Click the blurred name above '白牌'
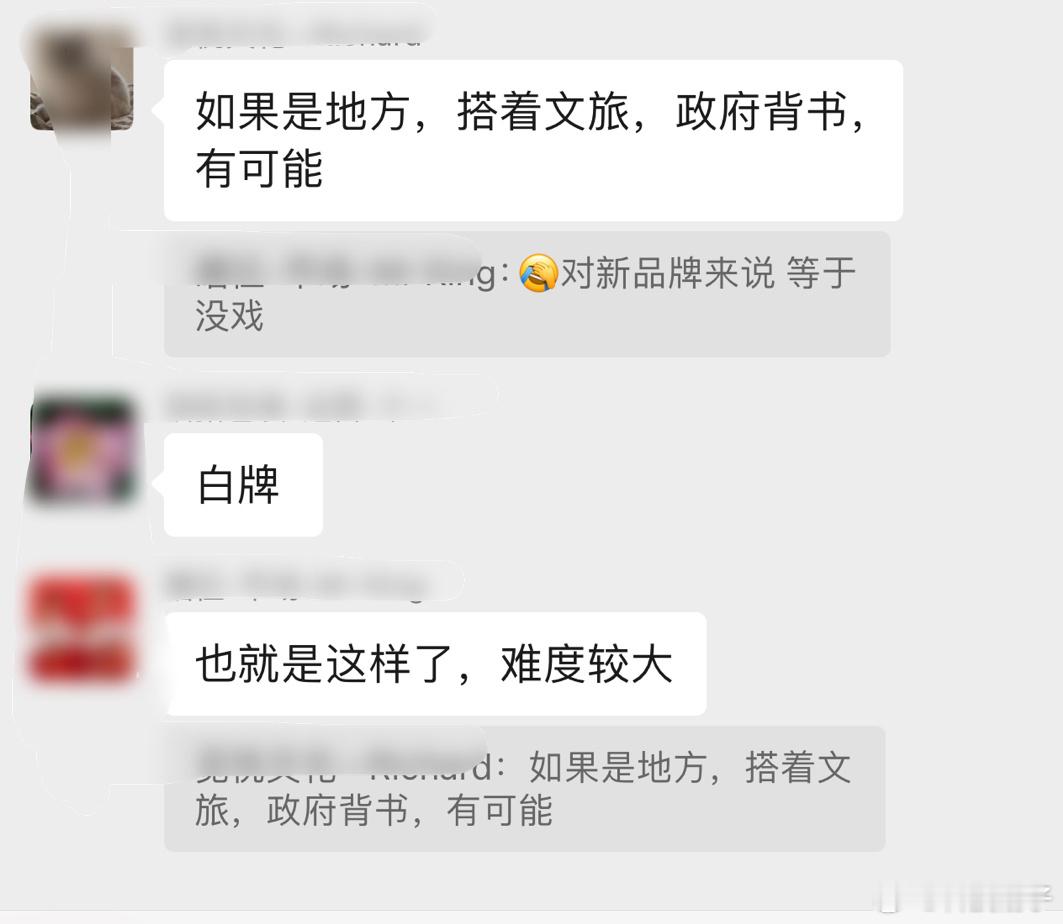Viewport: 1063px width, 924px height. click(298, 406)
